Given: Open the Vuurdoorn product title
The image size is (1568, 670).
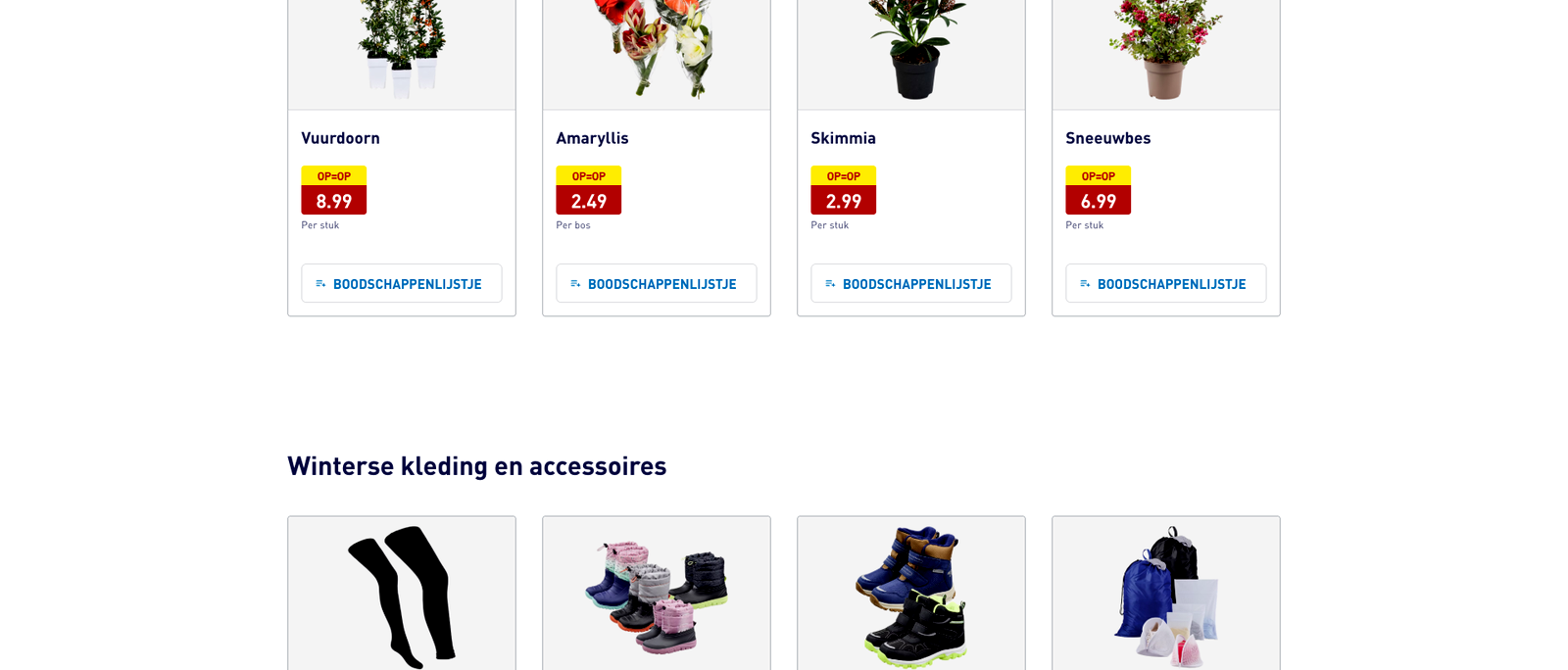Looking at the screenshot, I should (340, 138).
